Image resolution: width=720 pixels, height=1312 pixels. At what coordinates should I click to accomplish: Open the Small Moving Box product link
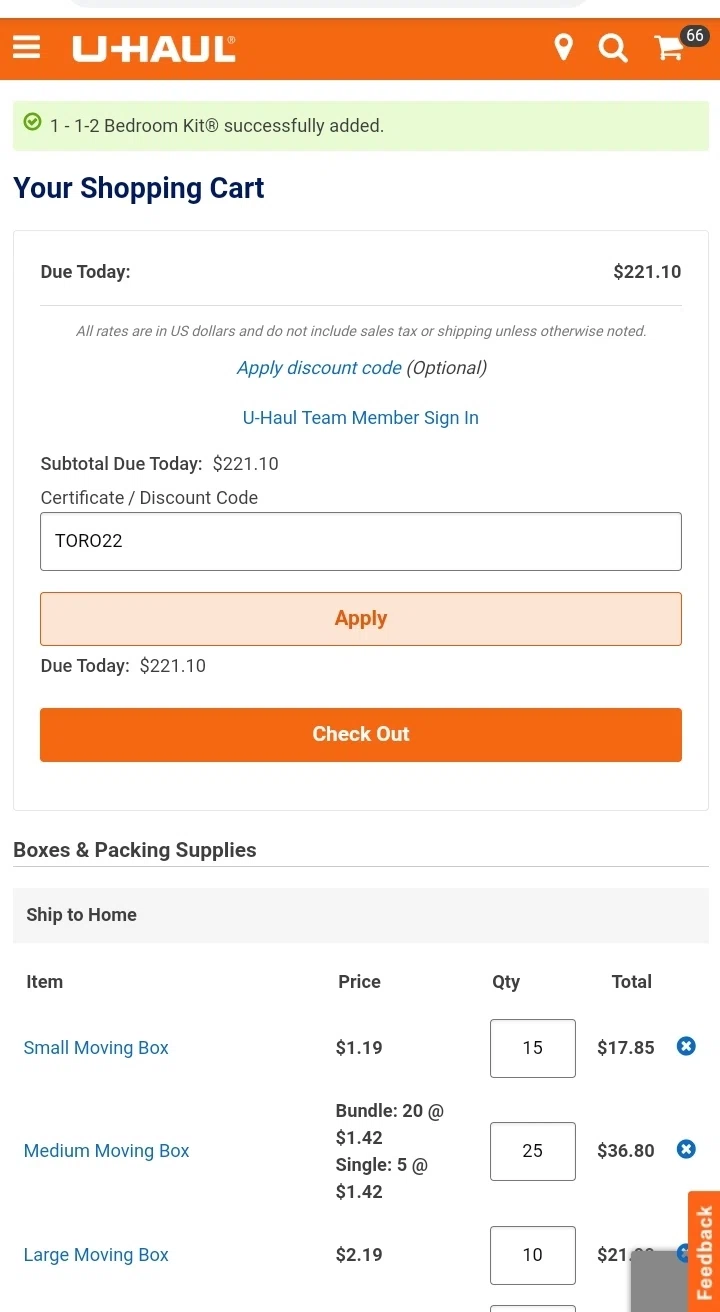(96, 1048)
